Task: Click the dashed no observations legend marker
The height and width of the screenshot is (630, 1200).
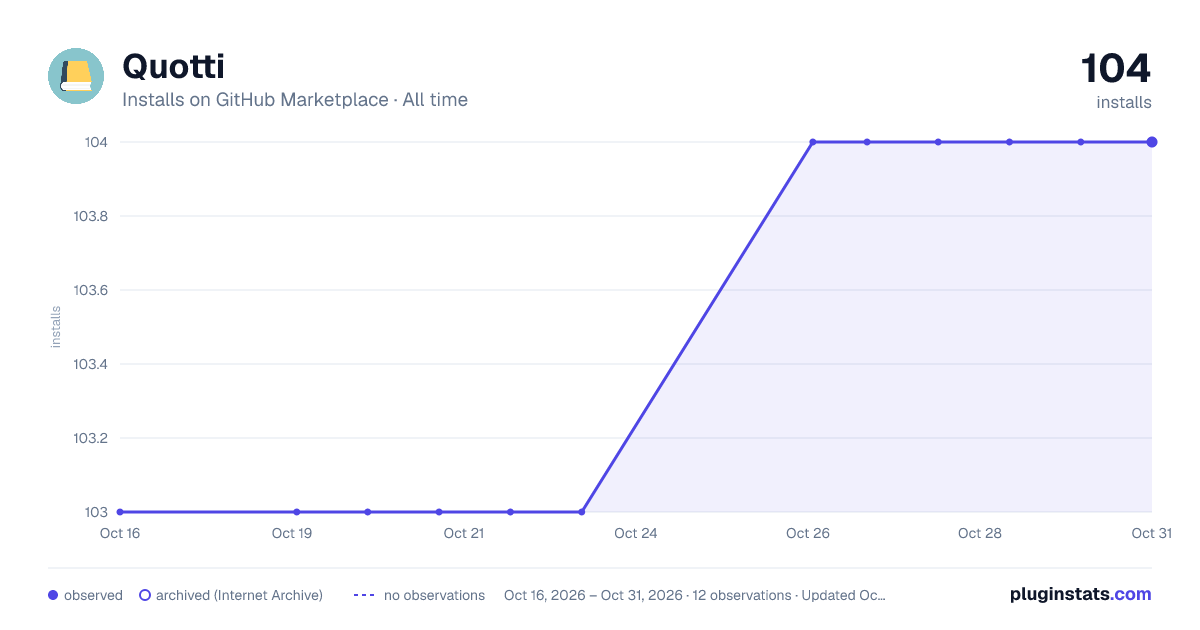Action: pos(364,595)
